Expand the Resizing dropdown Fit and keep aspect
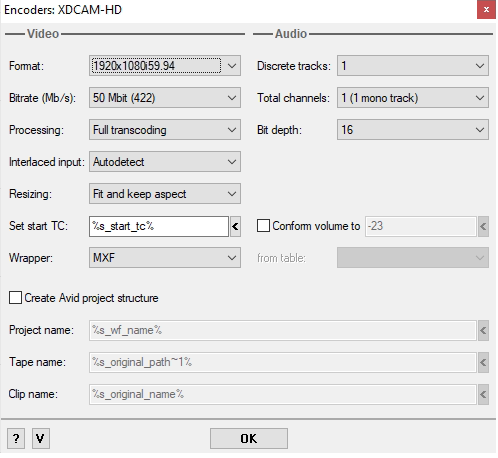This screenshot has height=458, width=498. 165,194
